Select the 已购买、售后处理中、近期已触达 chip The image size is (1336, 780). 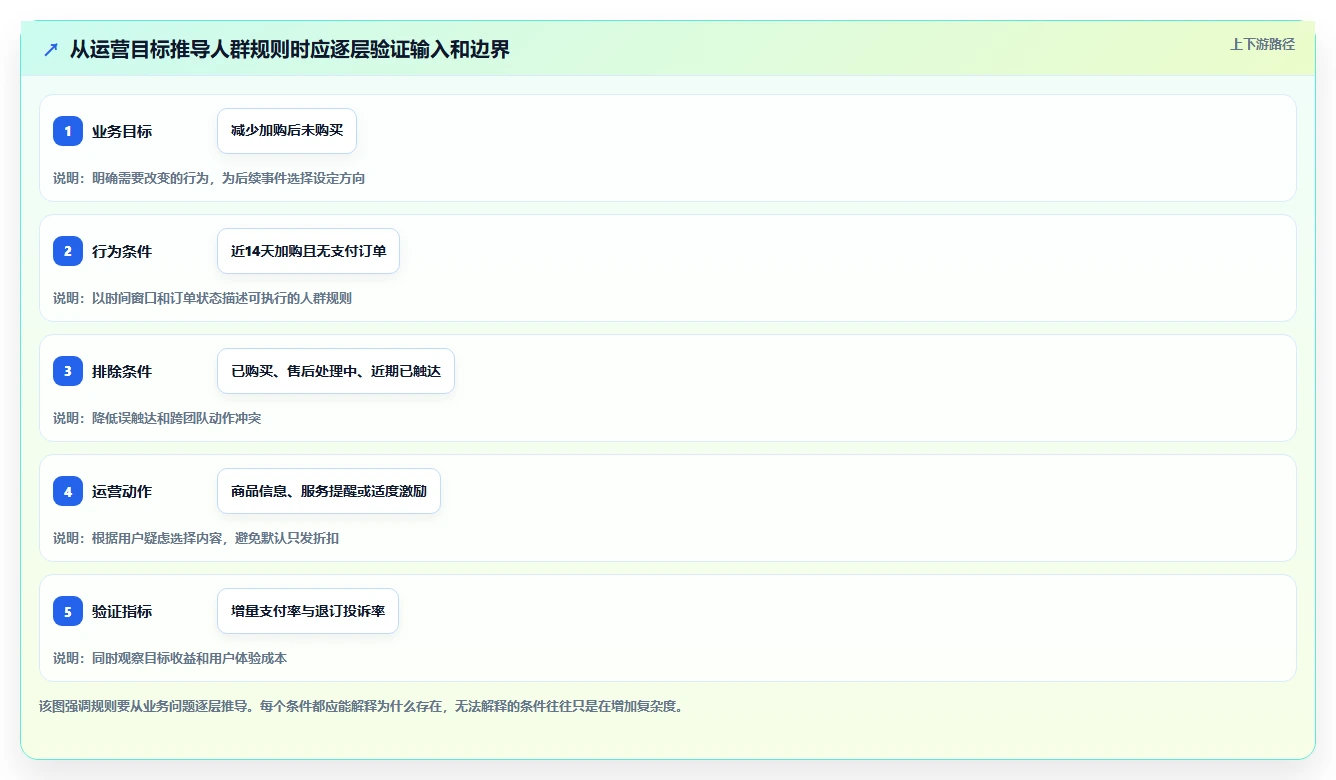pyautogui.click(x=336, y=371)
